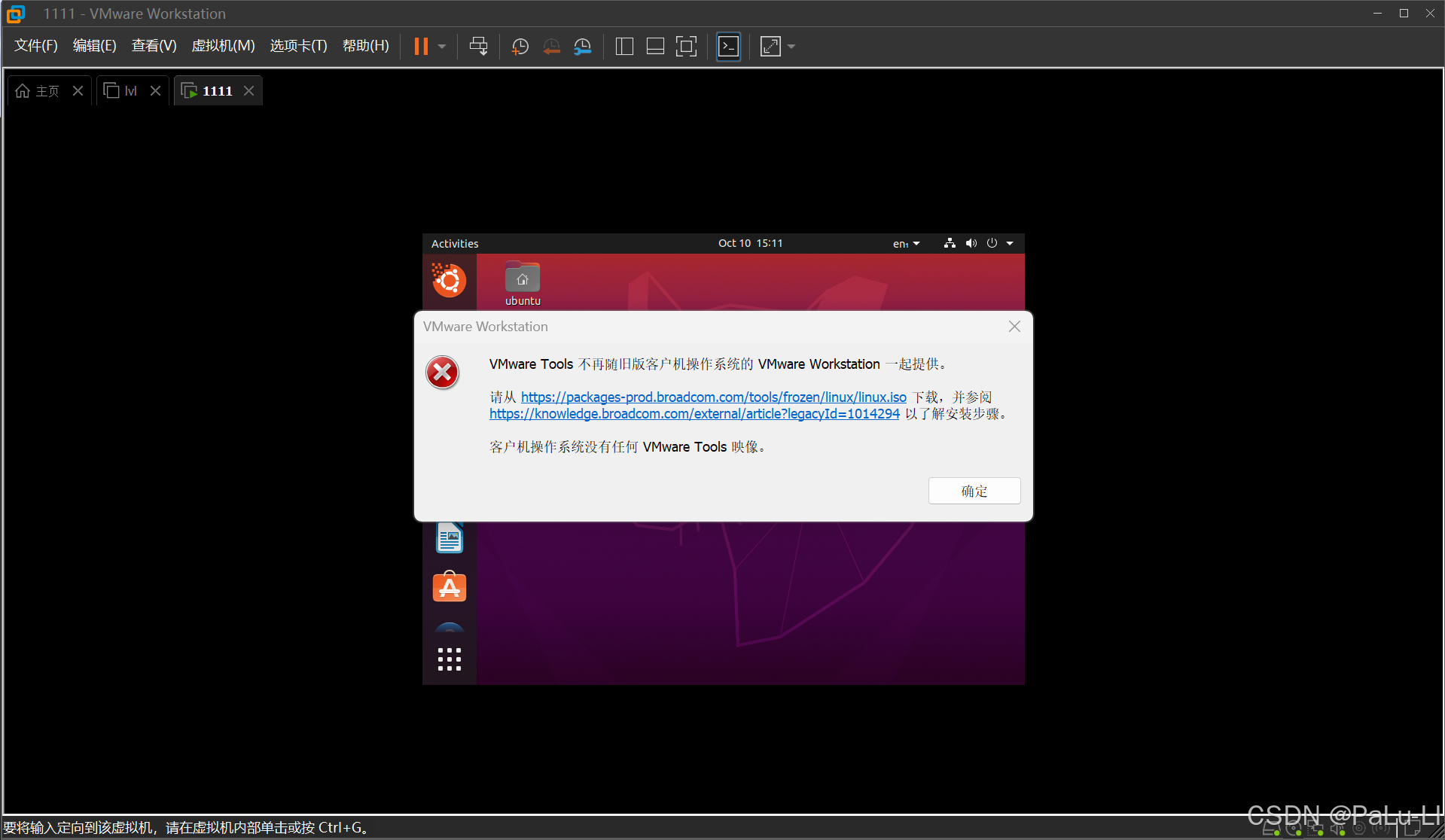Screen dimensions: 1445x840
Task: Open the 虚拟机(M) menu
Action: (223, 46)
